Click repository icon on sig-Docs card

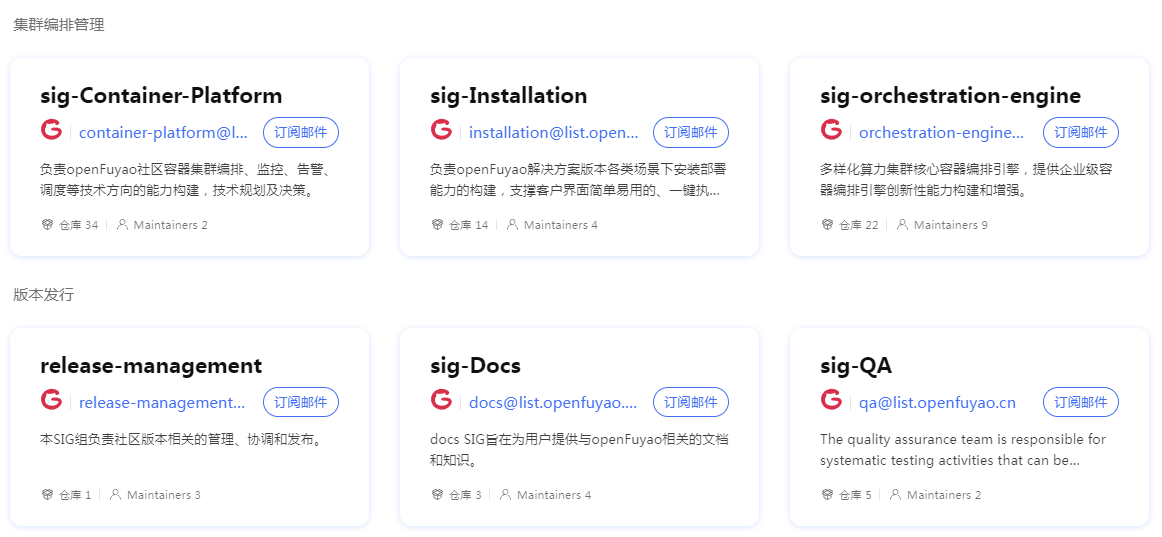point(437,495)
